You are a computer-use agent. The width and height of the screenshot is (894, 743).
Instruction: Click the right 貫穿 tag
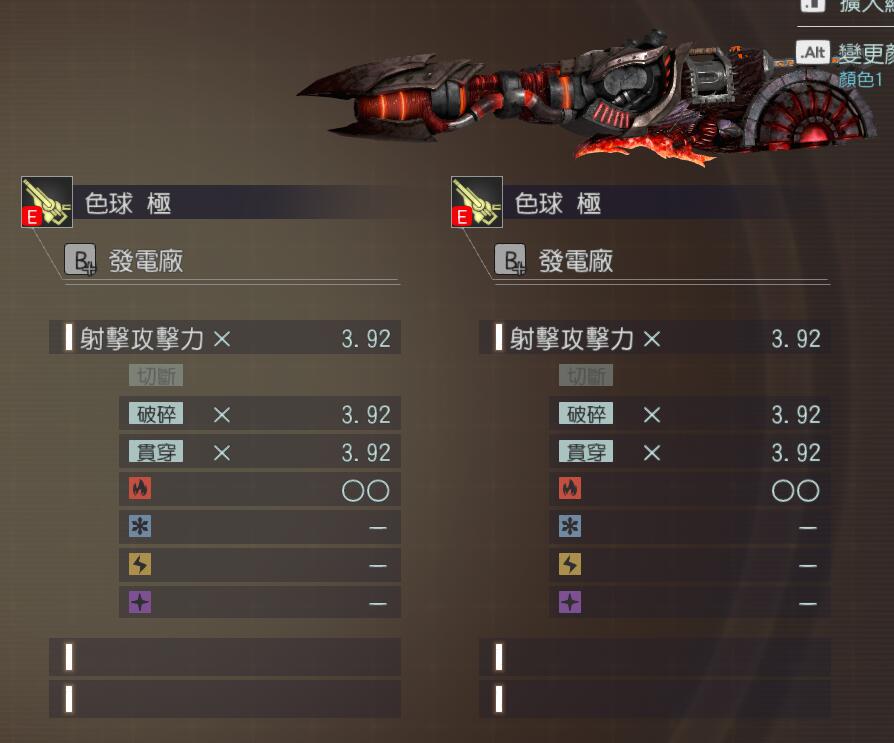(586, 452)
